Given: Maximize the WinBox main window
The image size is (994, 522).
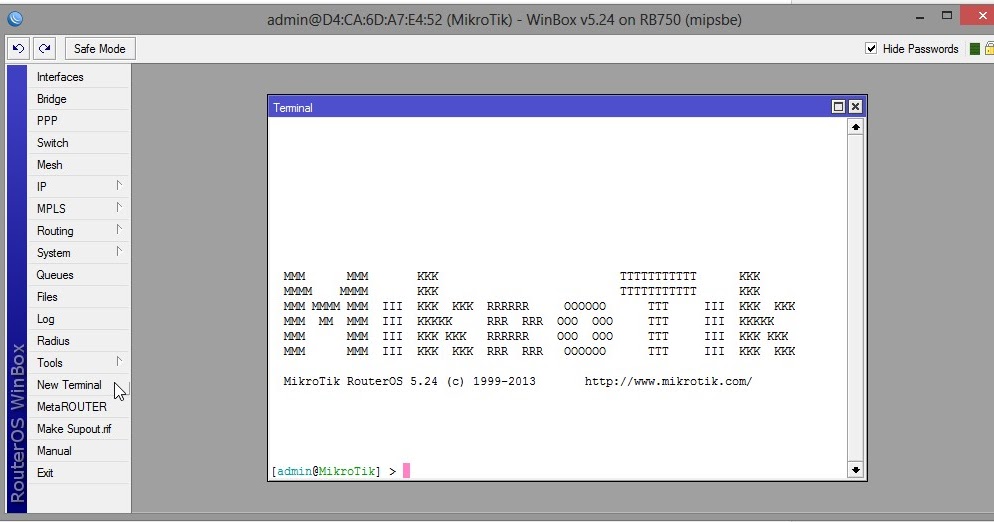Looking at the screenshot, I should (946, 15).
